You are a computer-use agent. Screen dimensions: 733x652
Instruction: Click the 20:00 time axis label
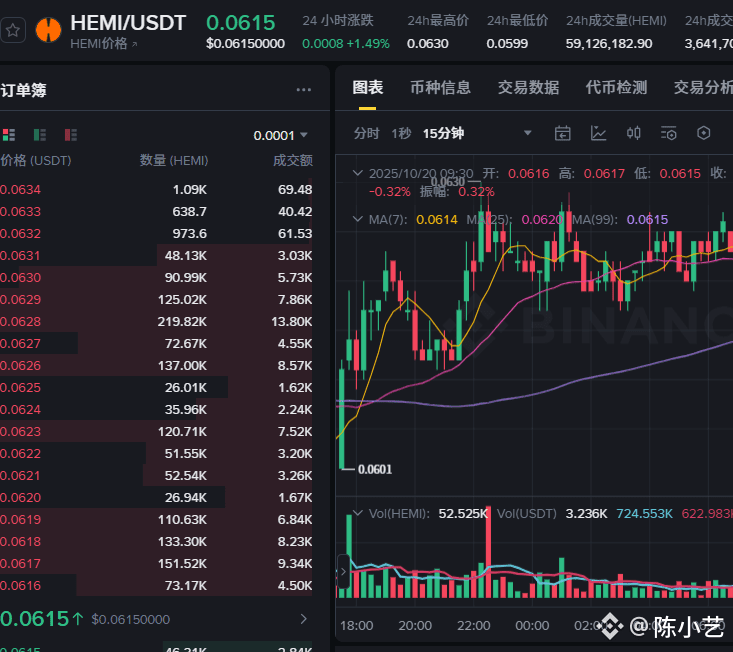[415, 625]
